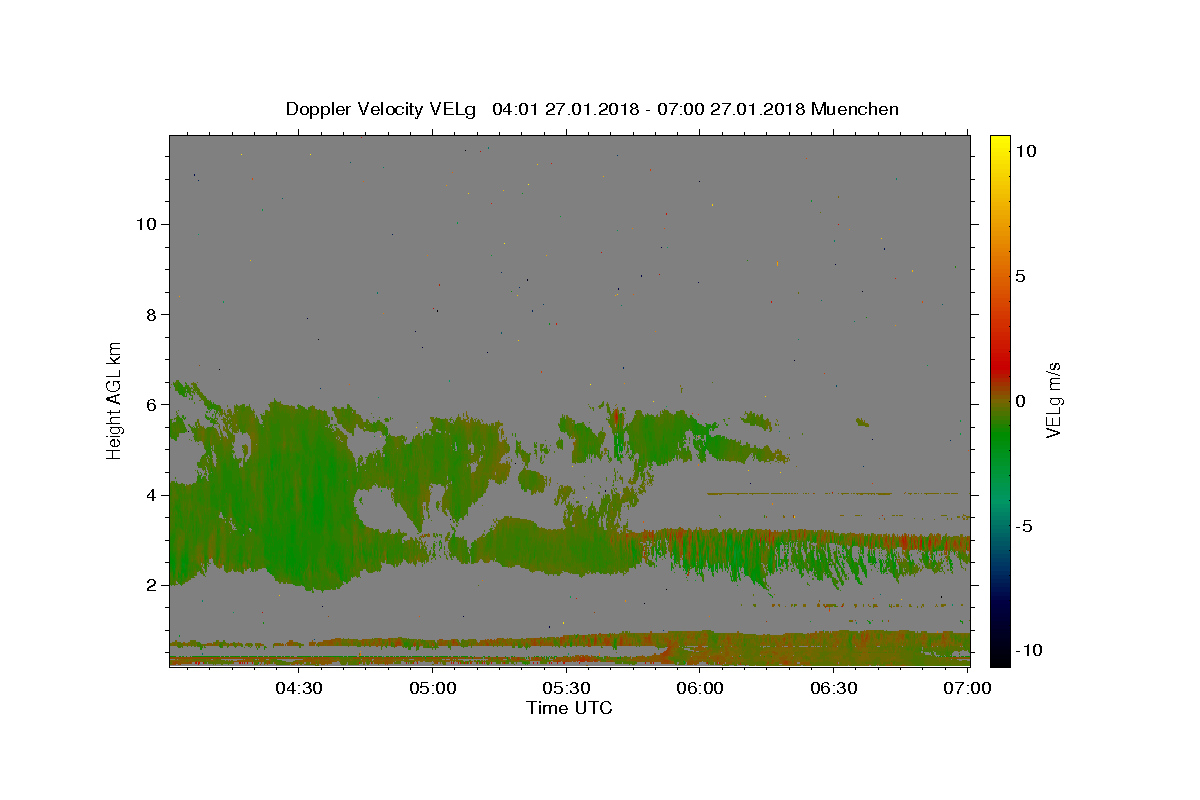Screen dimensions: 1200x800
Task: Click the height tick label 8
Action: pyautogui.click(x=151, y=314)
